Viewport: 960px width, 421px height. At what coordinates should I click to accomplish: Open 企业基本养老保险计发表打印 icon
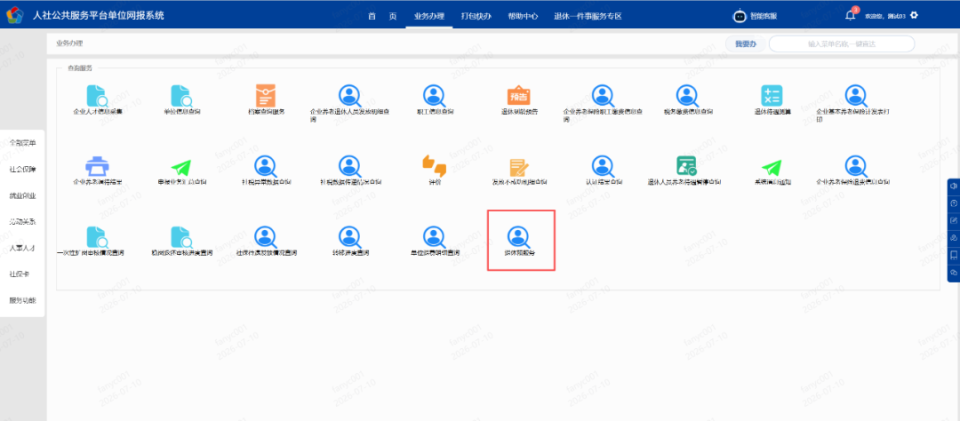coord(856,95)
